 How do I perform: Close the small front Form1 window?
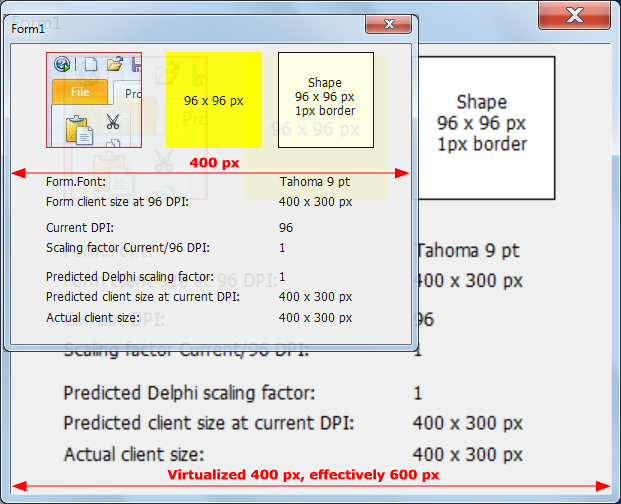point(389,24)
